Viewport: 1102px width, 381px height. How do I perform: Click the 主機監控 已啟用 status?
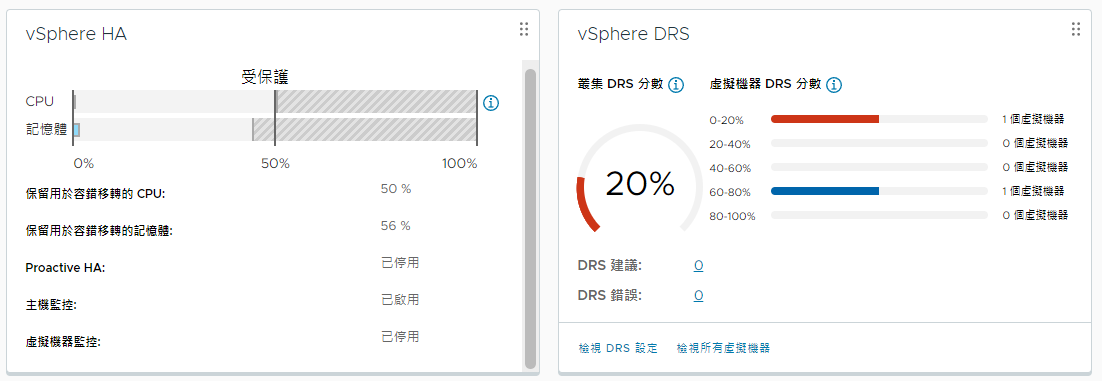pyautogui.click(x=400, y=300)
